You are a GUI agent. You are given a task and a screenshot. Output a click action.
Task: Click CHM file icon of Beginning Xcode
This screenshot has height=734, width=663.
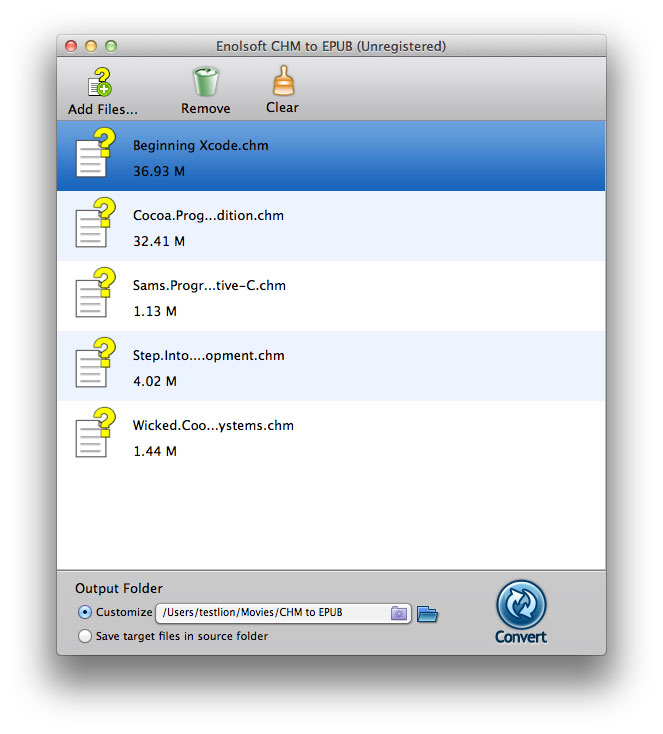point(96,153)
